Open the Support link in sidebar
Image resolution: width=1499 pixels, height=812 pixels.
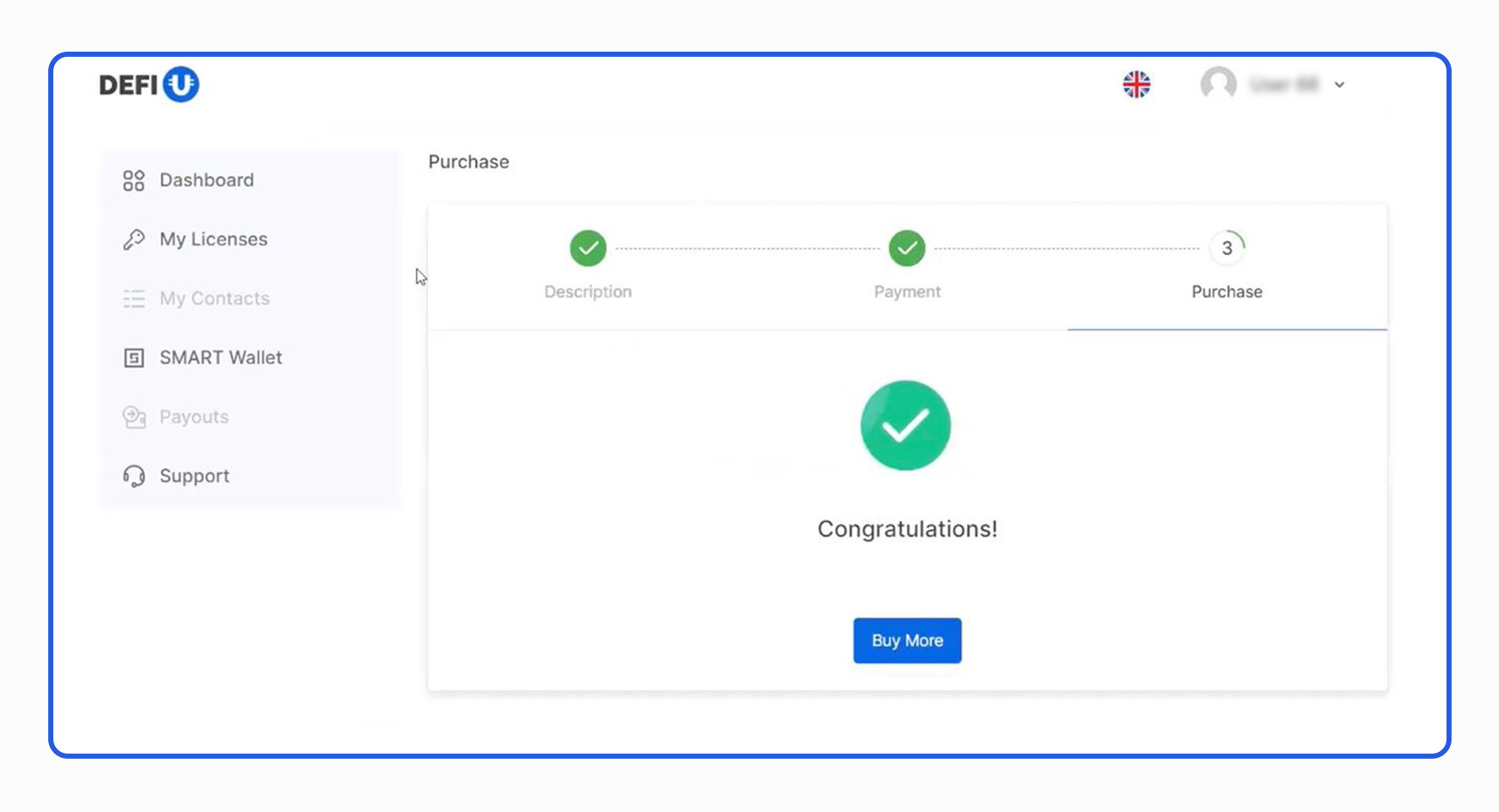pos(195,477)
